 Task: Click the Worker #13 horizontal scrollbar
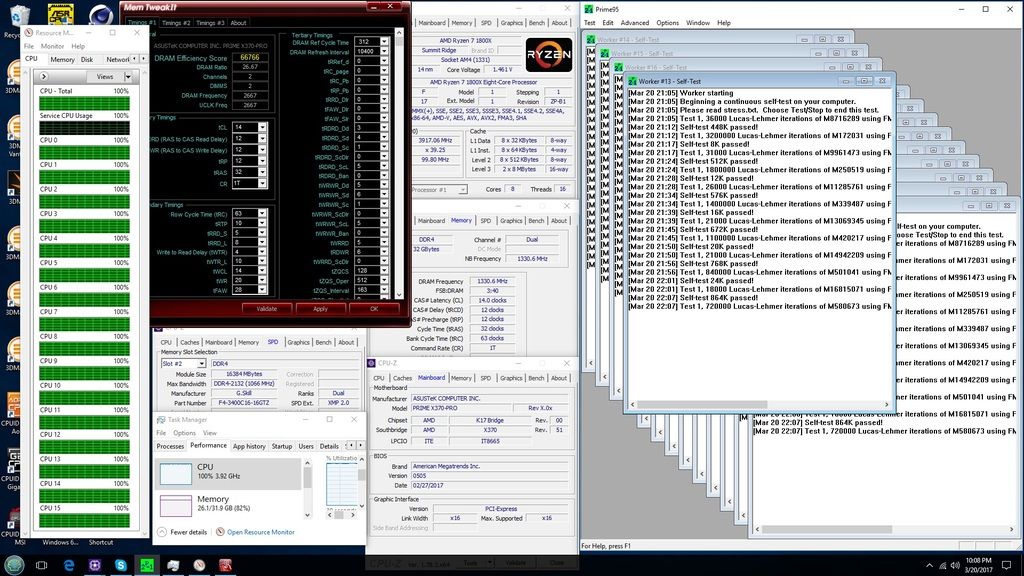tap(759, 405)
